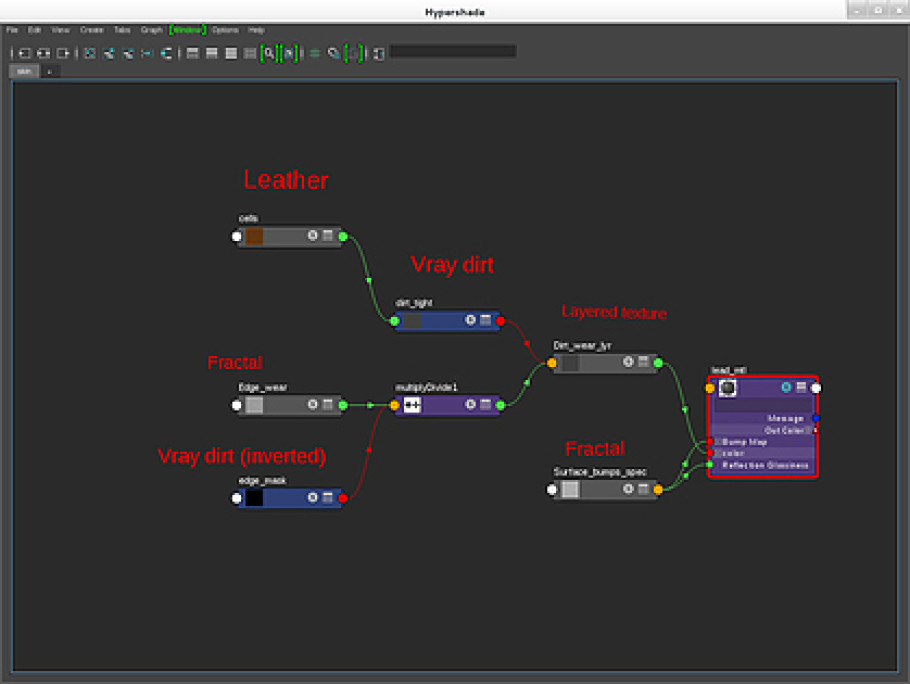Image resolution: width=910 pixels, height=684 pixels.
Task: Open the Graph menu
Action: [x=151, y=30]
